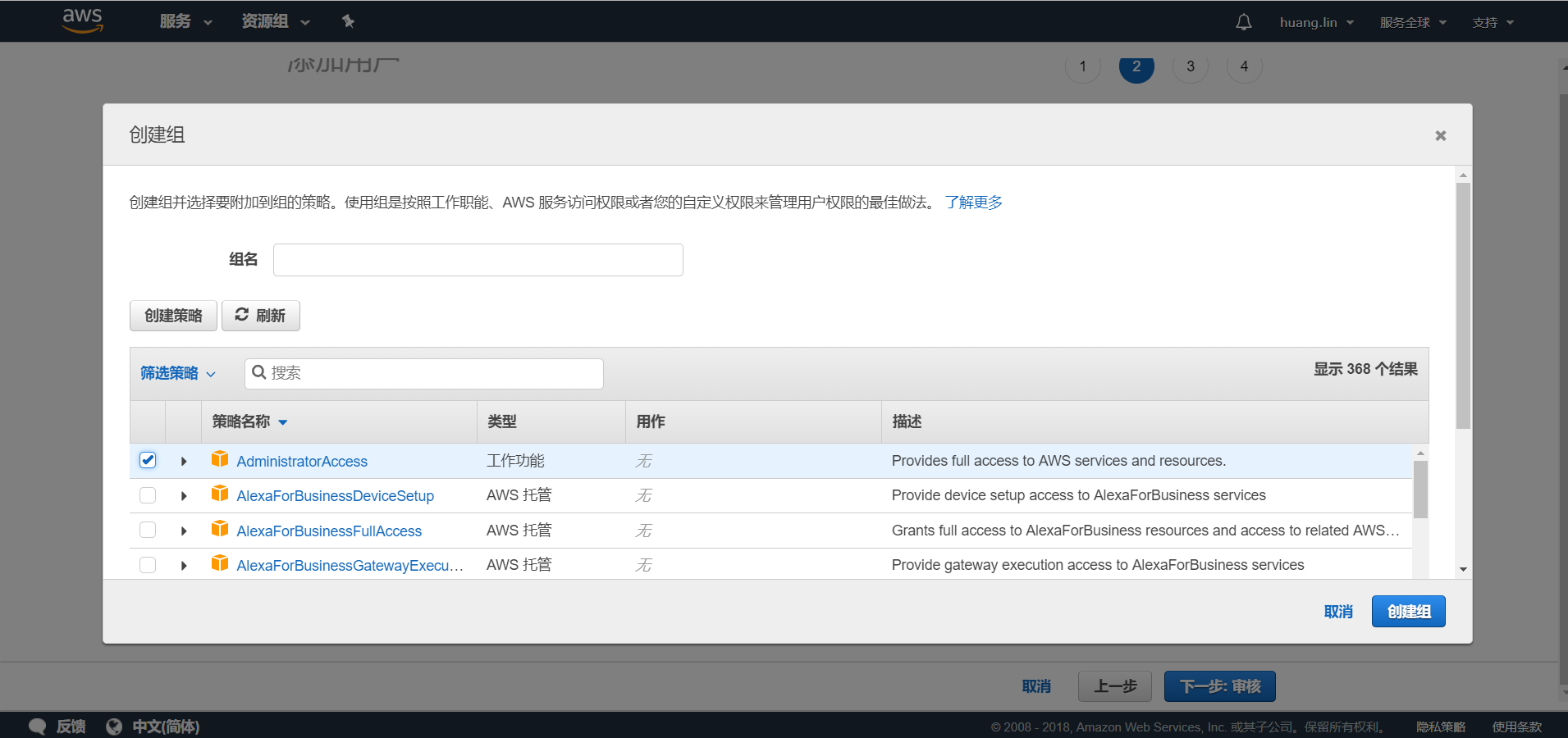The width and height of the screenshot is (1568, 738).
Task: Open the AdministratorAccess policy link
Action: 302,462
